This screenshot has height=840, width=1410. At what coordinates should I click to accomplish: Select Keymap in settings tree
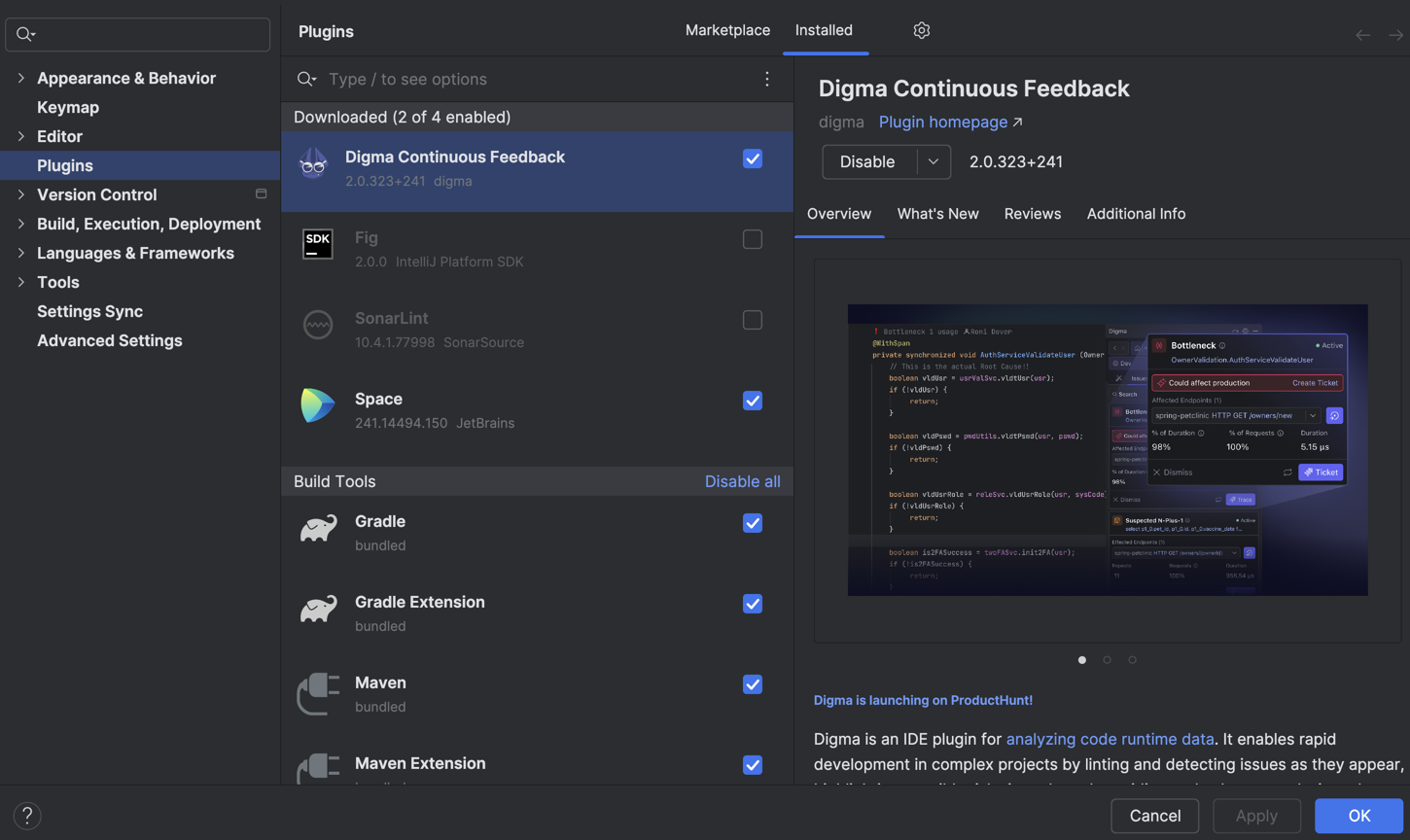(x=68, y=107)
